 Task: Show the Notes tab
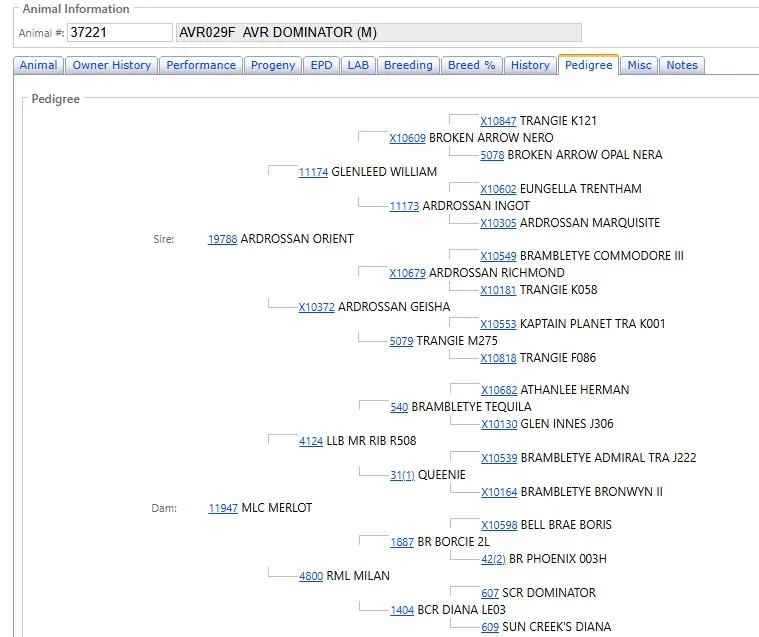point(682,65)
